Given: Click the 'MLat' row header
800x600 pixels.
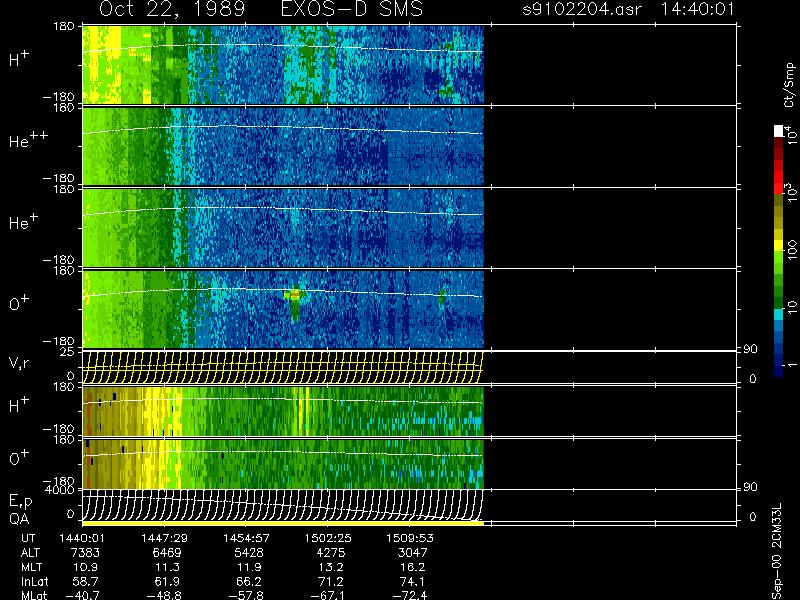Looking at the screenshot, I should pos(34,595).
